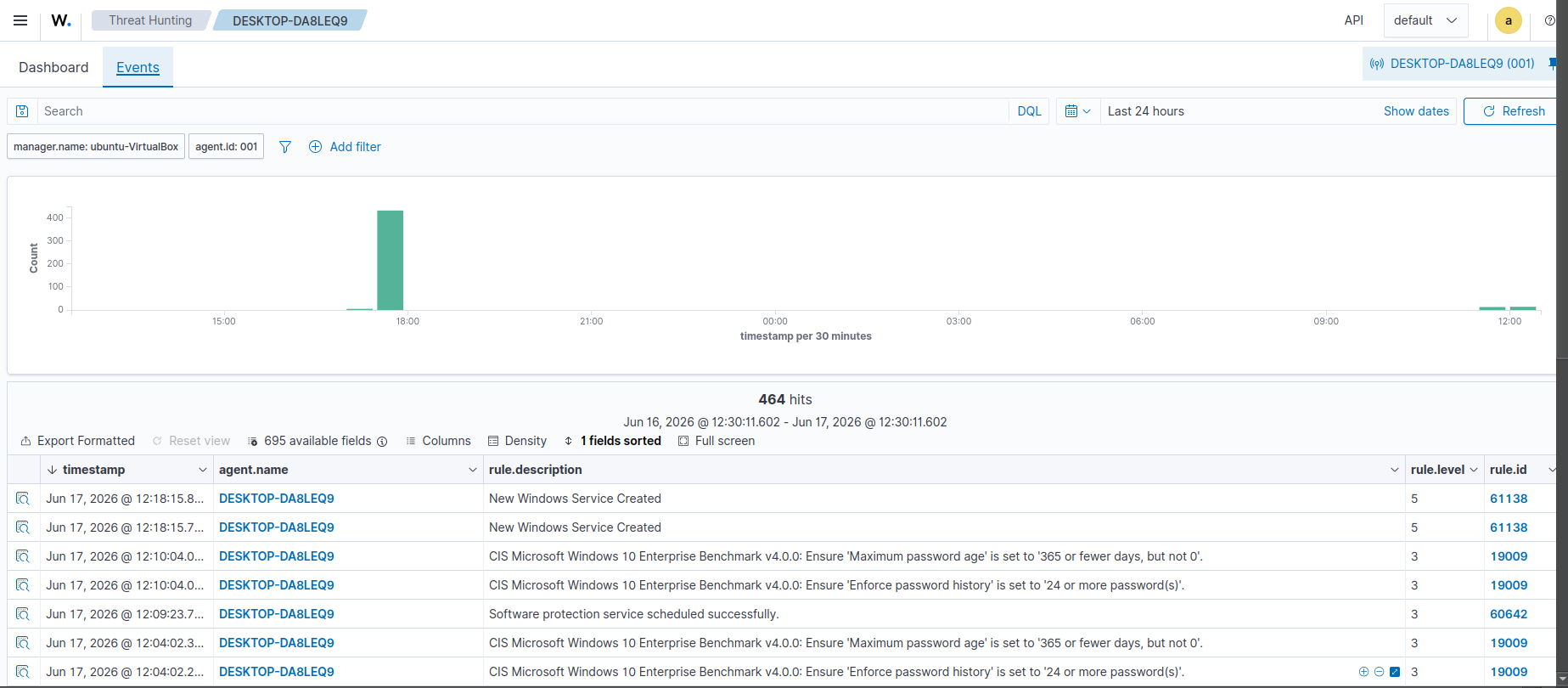Viewport: 1568px width, 688px height.
Task: Select the Events tab
Action: click(138, 67)
